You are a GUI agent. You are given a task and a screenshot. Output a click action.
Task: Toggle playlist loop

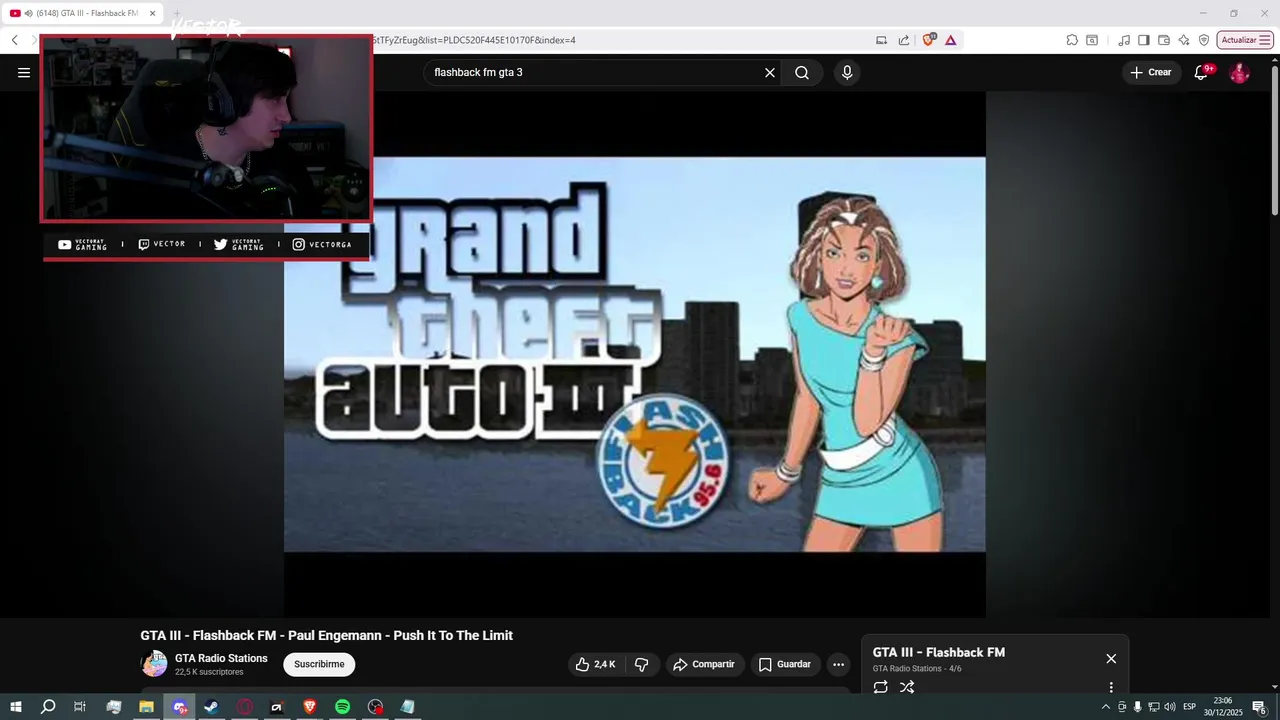click(x=880, y=687)
